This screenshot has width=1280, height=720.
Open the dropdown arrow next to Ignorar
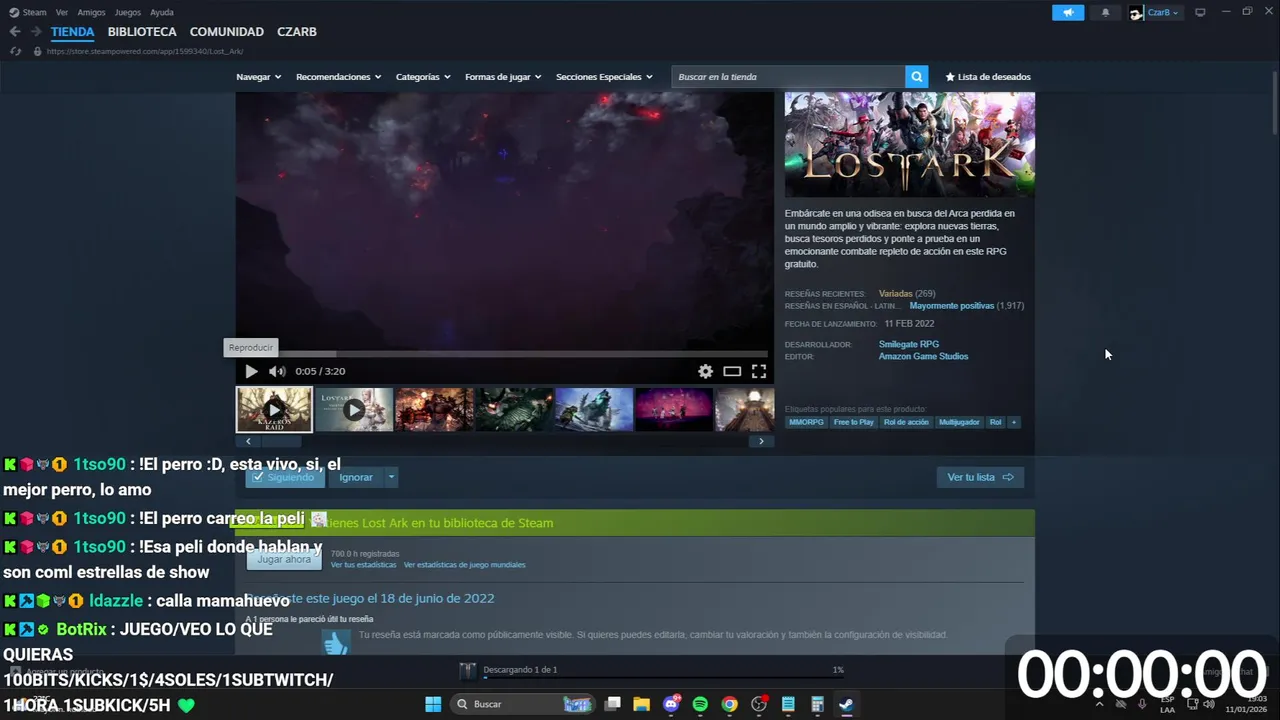[x=391, y=477]
